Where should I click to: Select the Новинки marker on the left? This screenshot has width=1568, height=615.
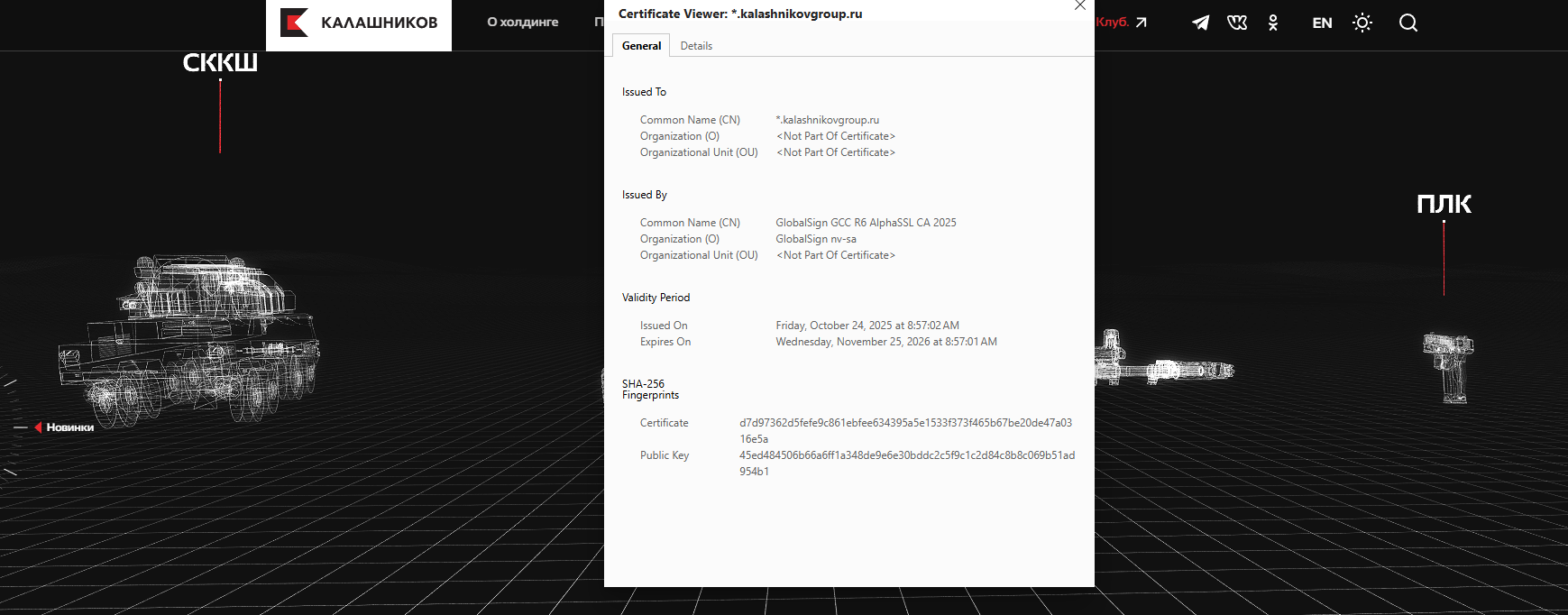63,427
